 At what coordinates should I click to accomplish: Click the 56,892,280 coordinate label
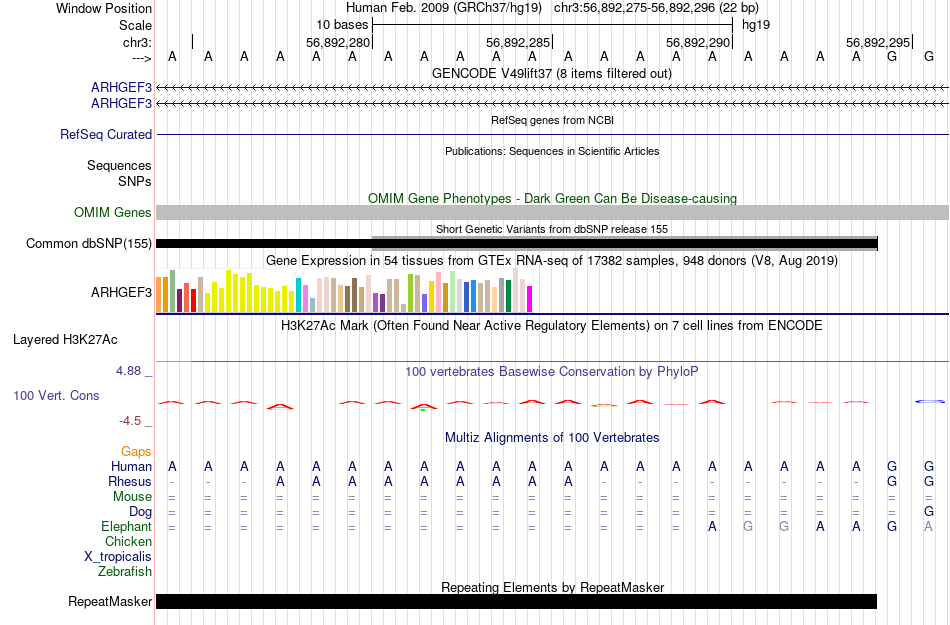(x=337, y=42)
